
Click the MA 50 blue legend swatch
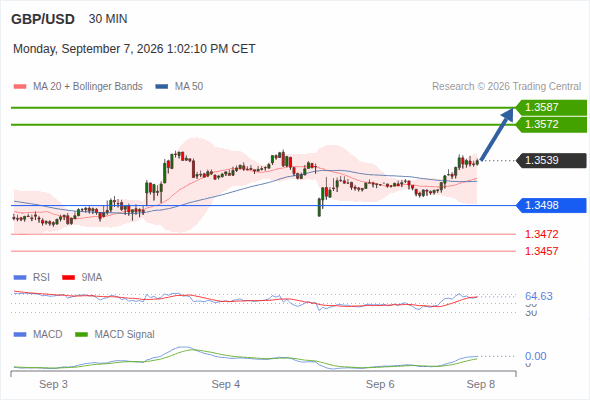click(162, 87)
